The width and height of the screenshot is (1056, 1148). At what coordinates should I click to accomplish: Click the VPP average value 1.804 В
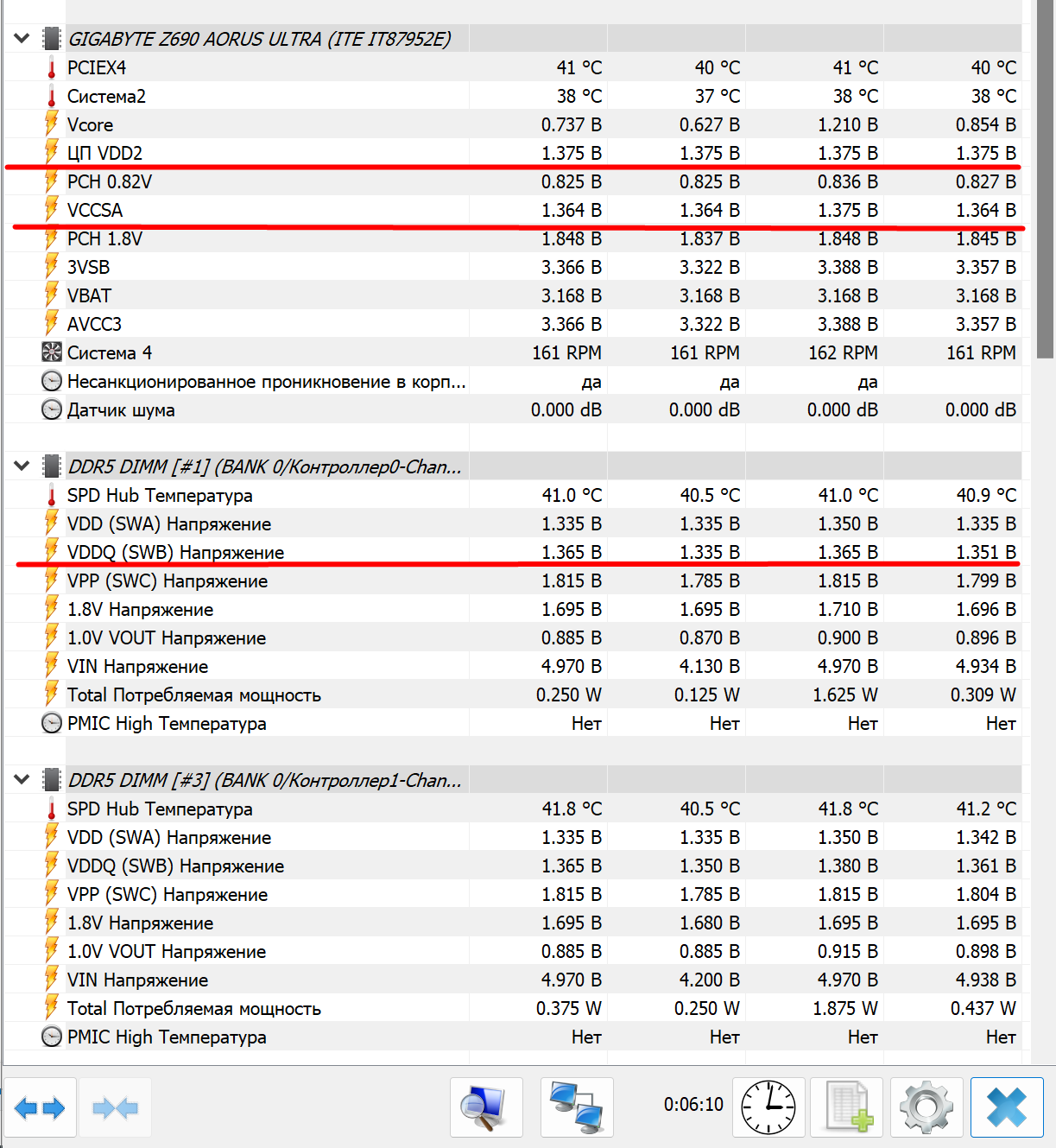[986, 894]
